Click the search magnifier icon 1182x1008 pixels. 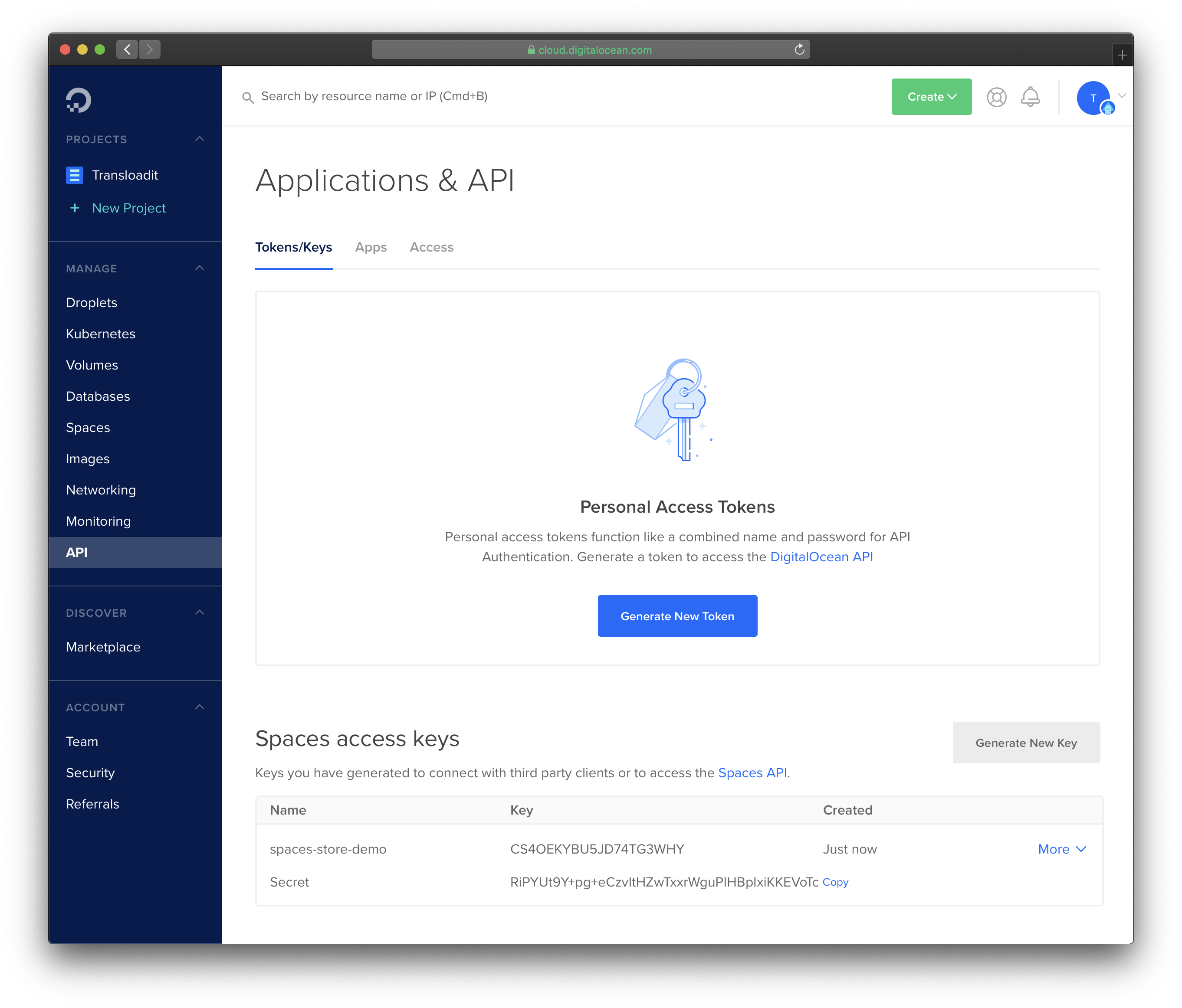click(248, 98)
